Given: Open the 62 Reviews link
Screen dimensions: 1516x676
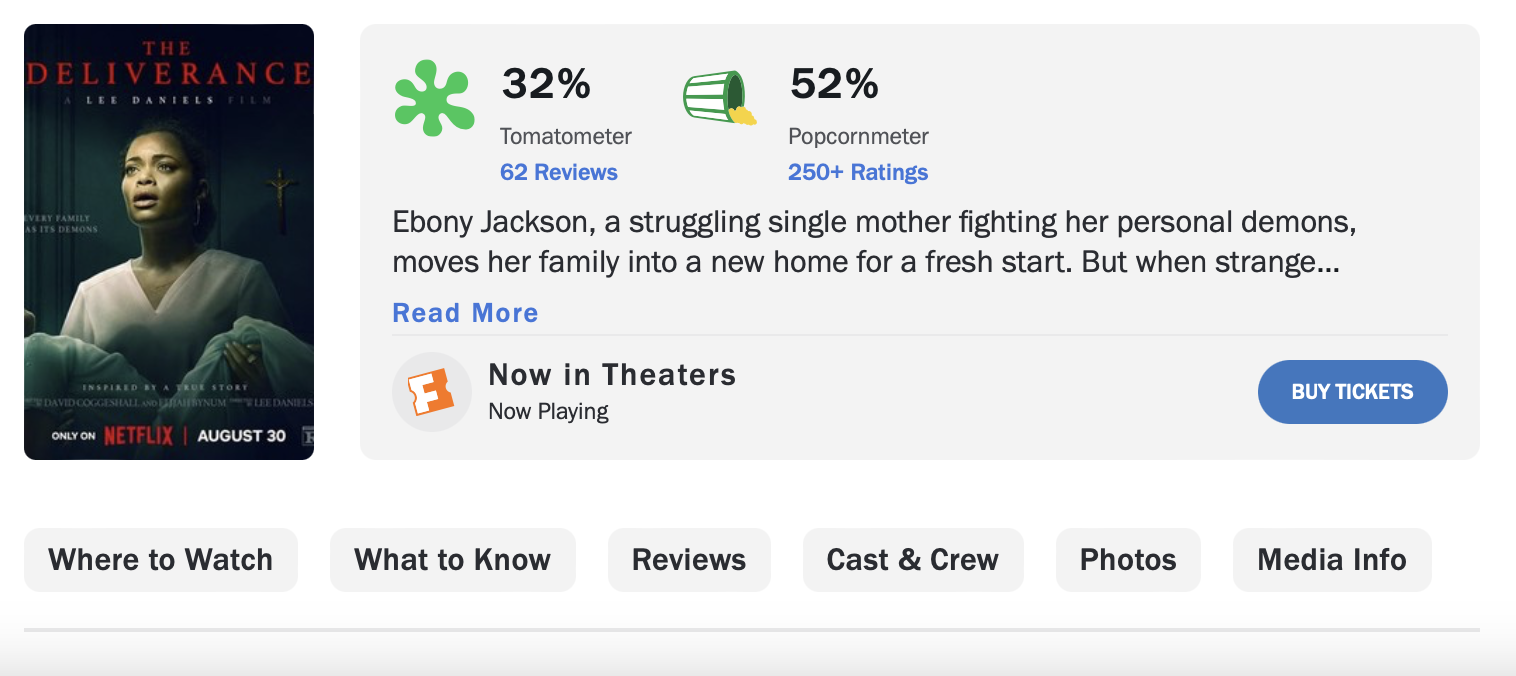Looking at the screenshot, I should pyautogui.click(x=558, y=172).
